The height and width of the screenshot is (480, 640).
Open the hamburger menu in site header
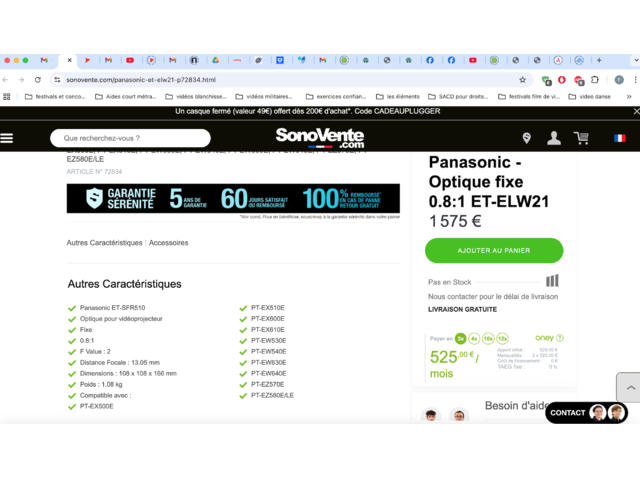tap(7, 138)
